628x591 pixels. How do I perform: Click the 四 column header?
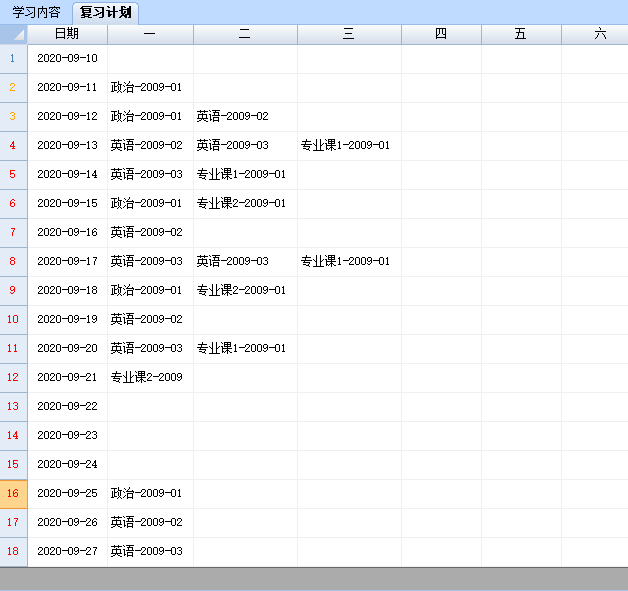pos(441,34)
